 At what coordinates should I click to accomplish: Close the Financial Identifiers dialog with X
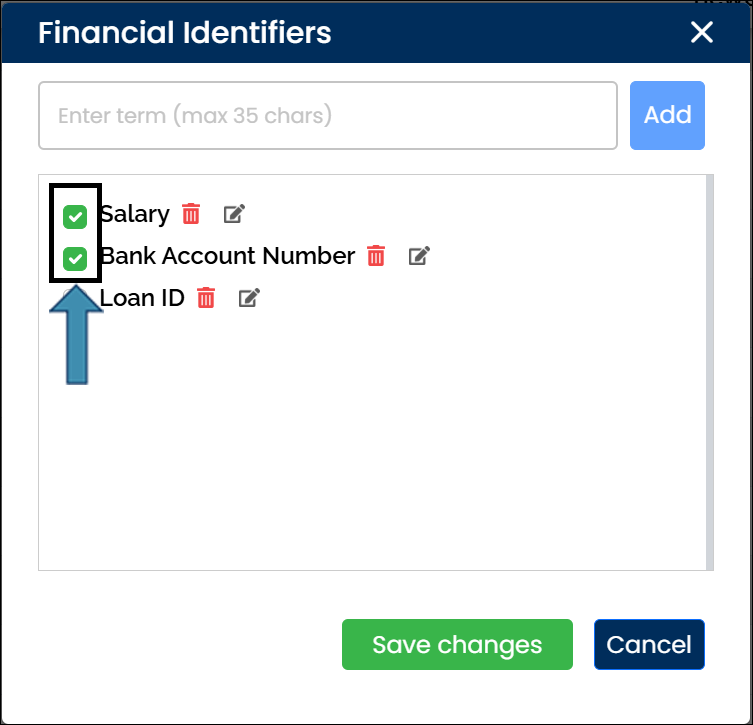click(702, 33)
